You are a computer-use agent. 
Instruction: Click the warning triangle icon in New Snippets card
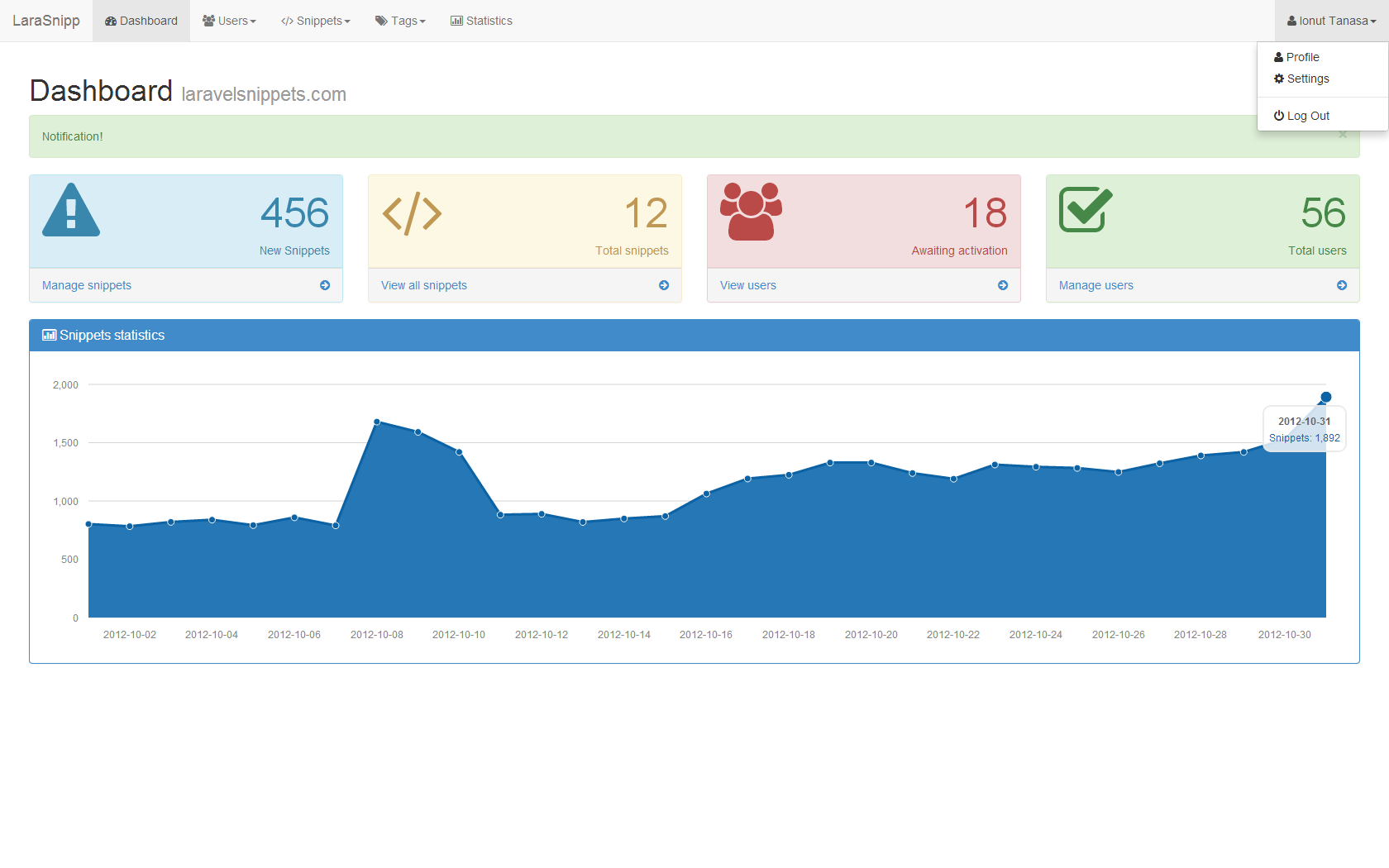click(71, 210)
